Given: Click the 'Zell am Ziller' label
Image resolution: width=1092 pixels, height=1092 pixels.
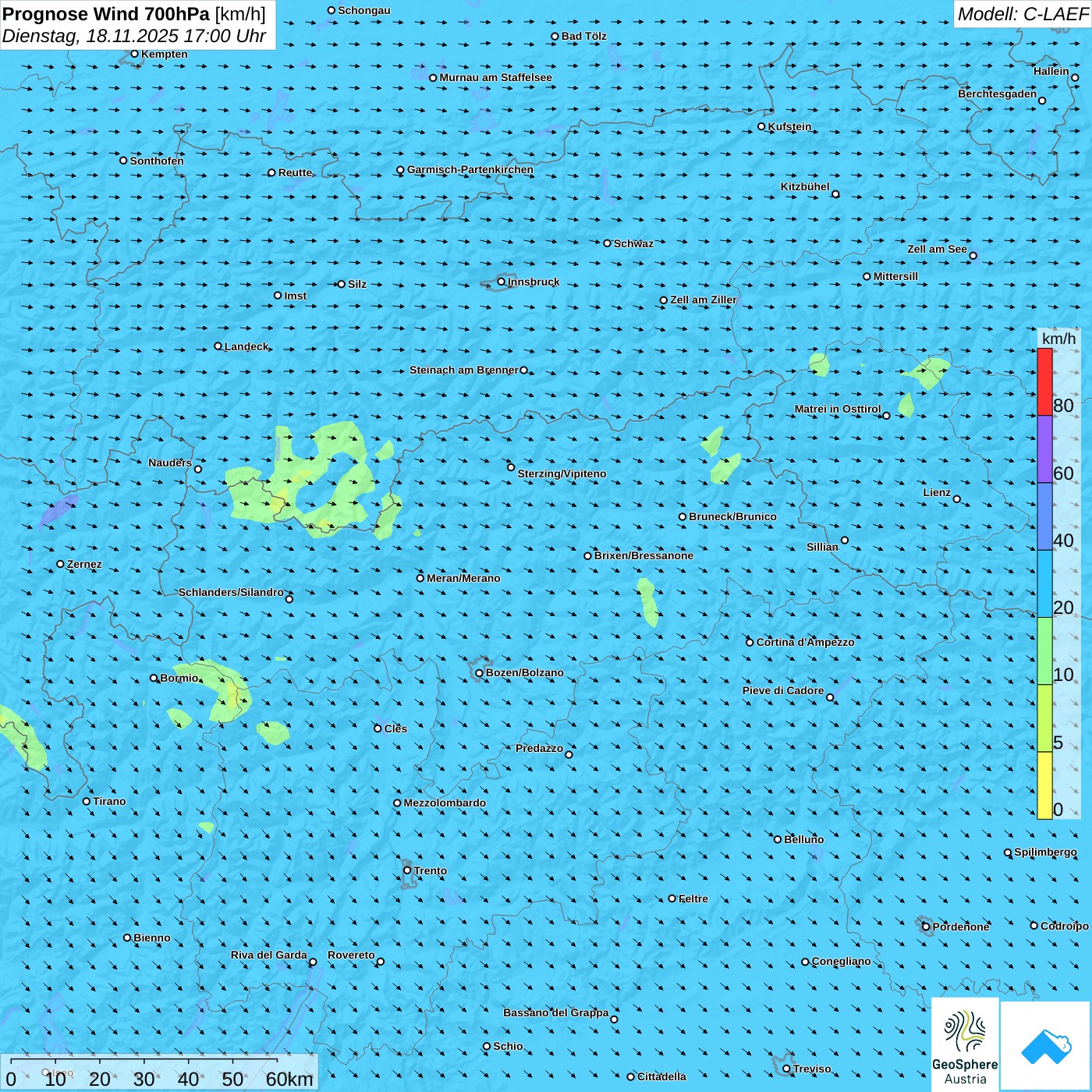Looking at the screenshot, I should pos(704,300).
